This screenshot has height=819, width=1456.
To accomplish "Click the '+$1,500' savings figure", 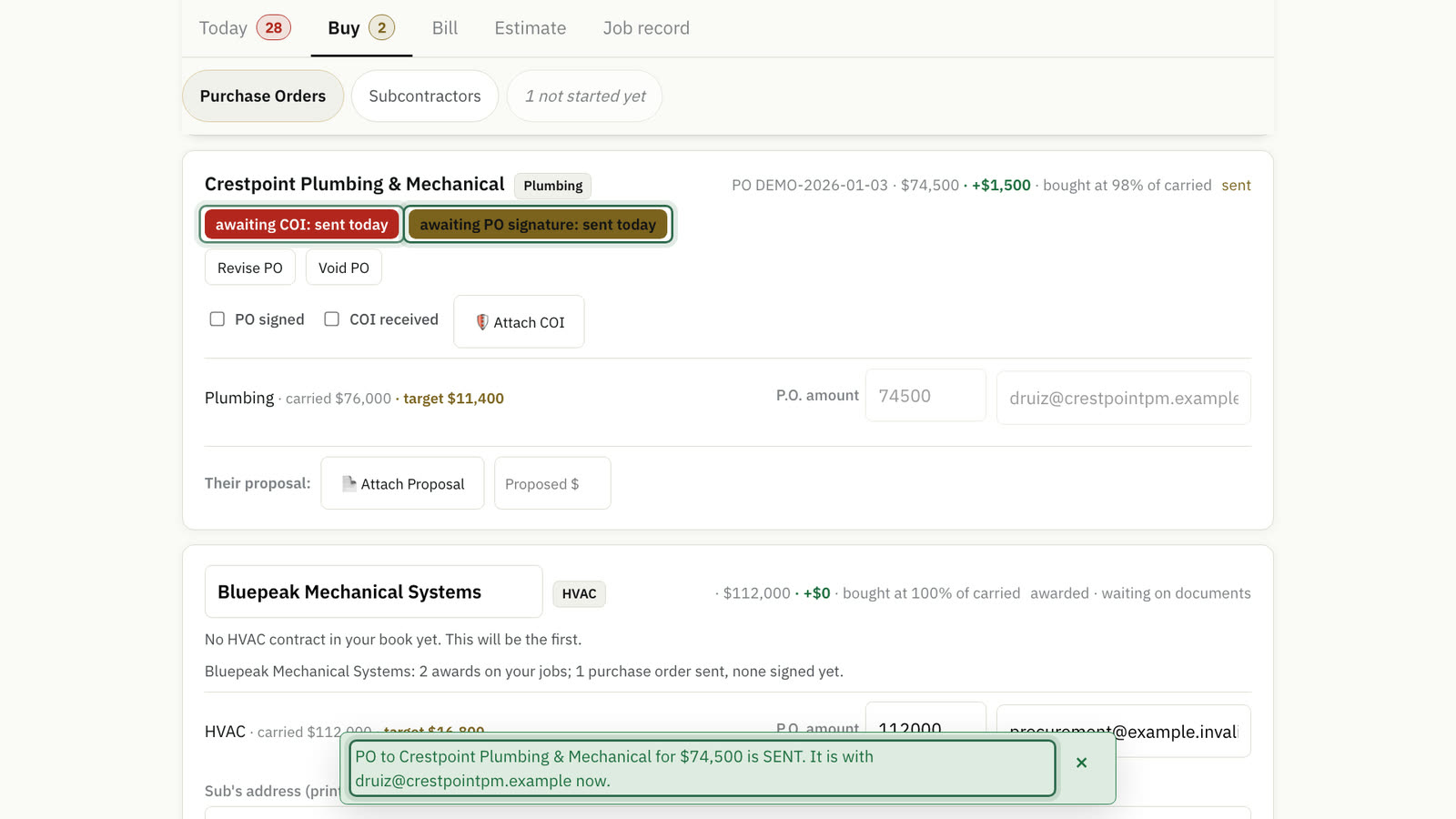I will pyautogui.click(x=1001, y=186).
